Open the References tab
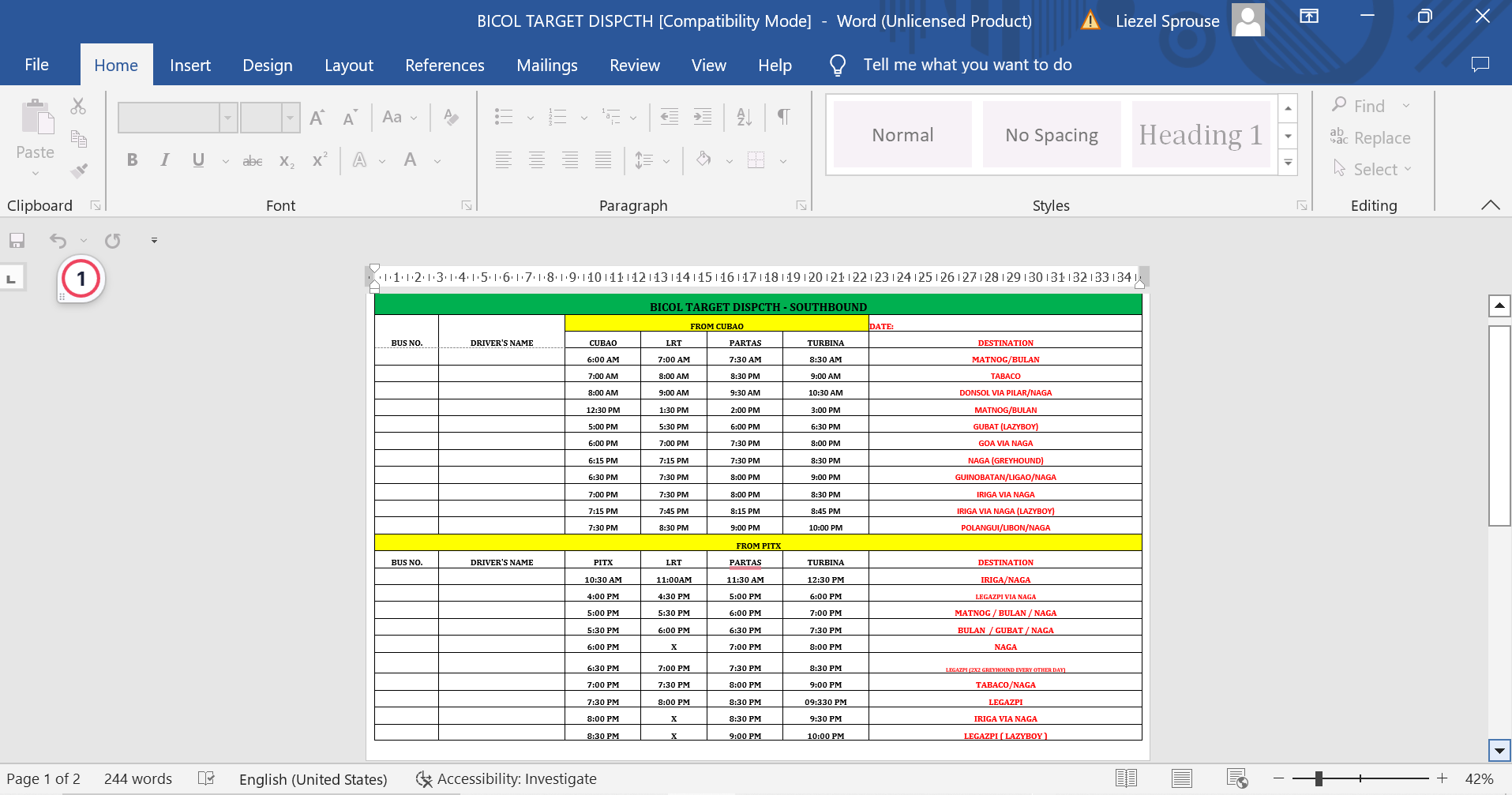1512x795 pixels. click(445, 65)
